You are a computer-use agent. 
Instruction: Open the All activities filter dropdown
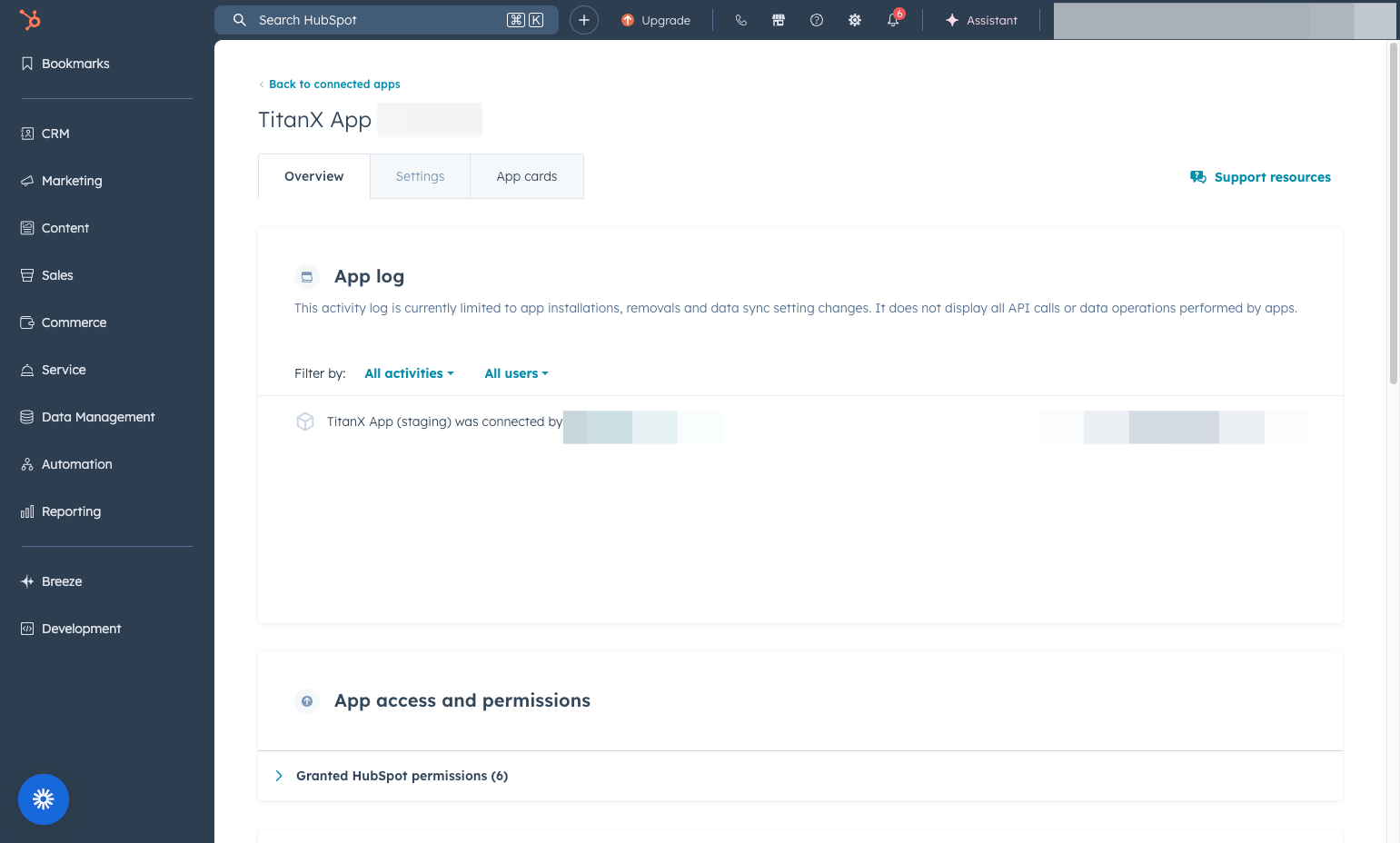(x=409, y=373)
